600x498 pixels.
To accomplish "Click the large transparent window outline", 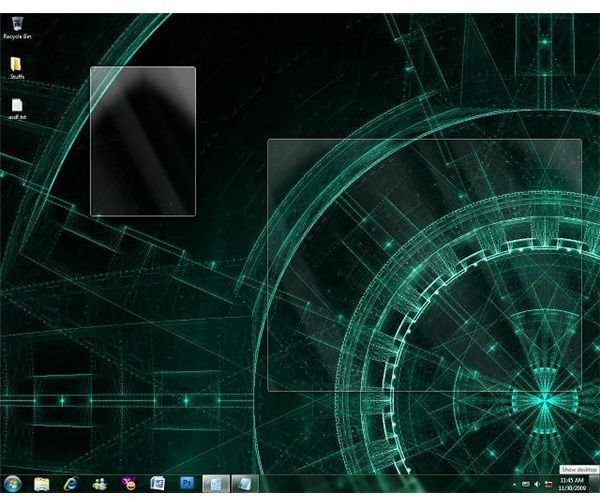I will [x=424, y=265].
